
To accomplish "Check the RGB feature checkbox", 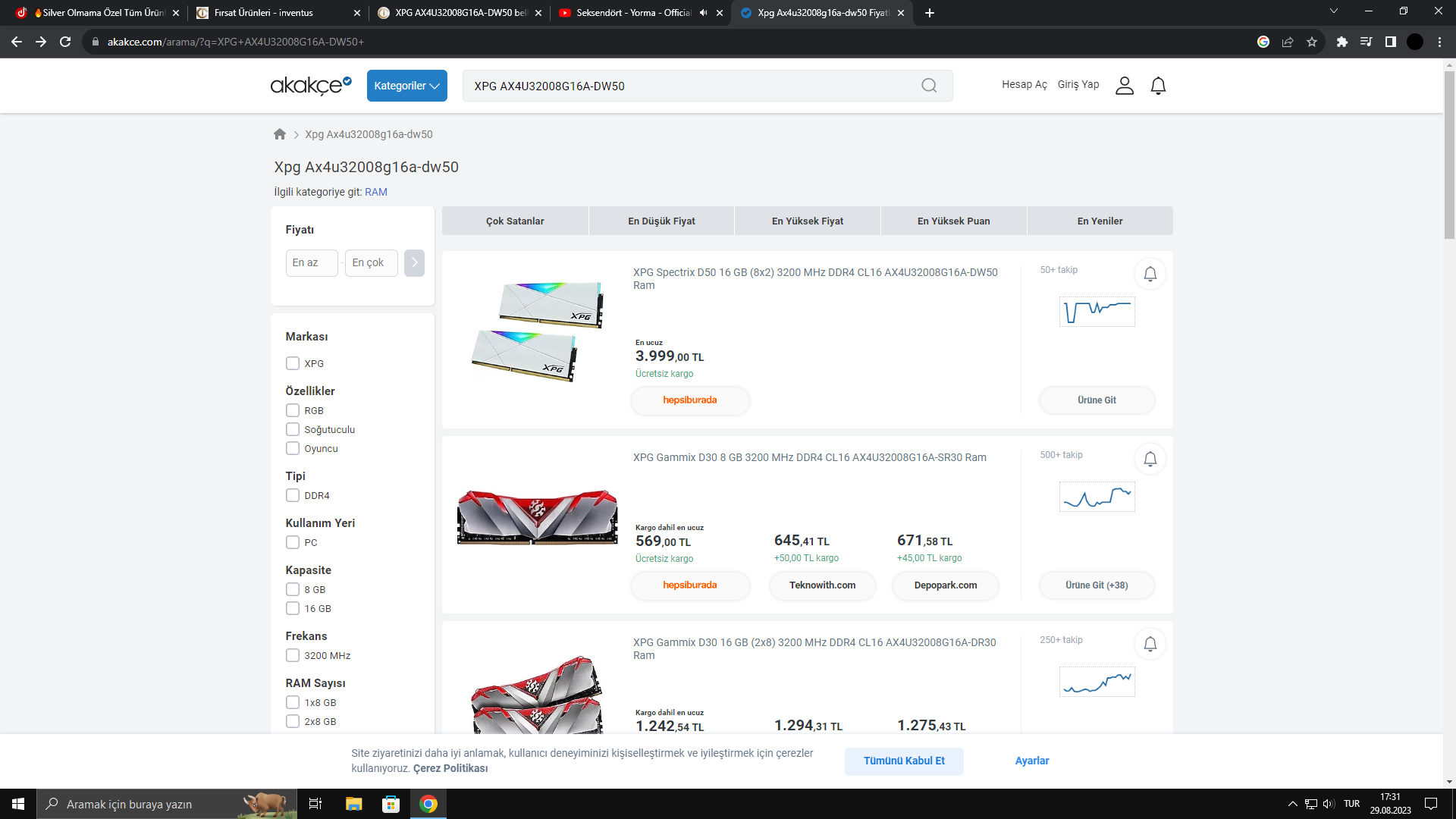I will pos(293,410).
